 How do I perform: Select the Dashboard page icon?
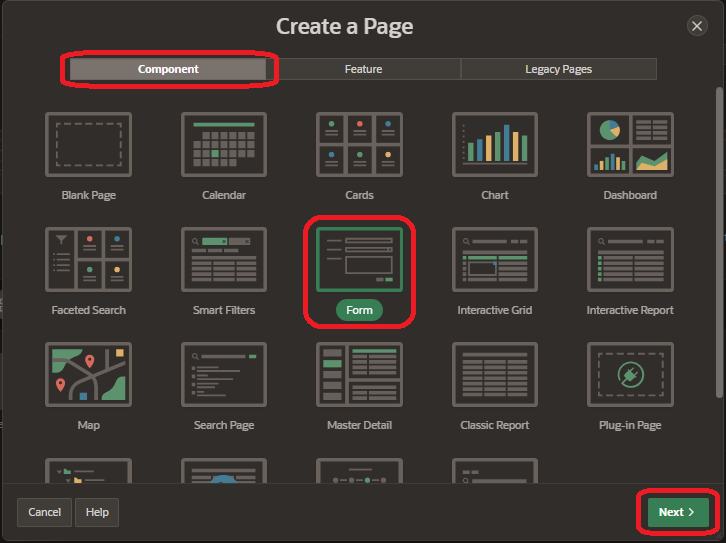[630, 145]
